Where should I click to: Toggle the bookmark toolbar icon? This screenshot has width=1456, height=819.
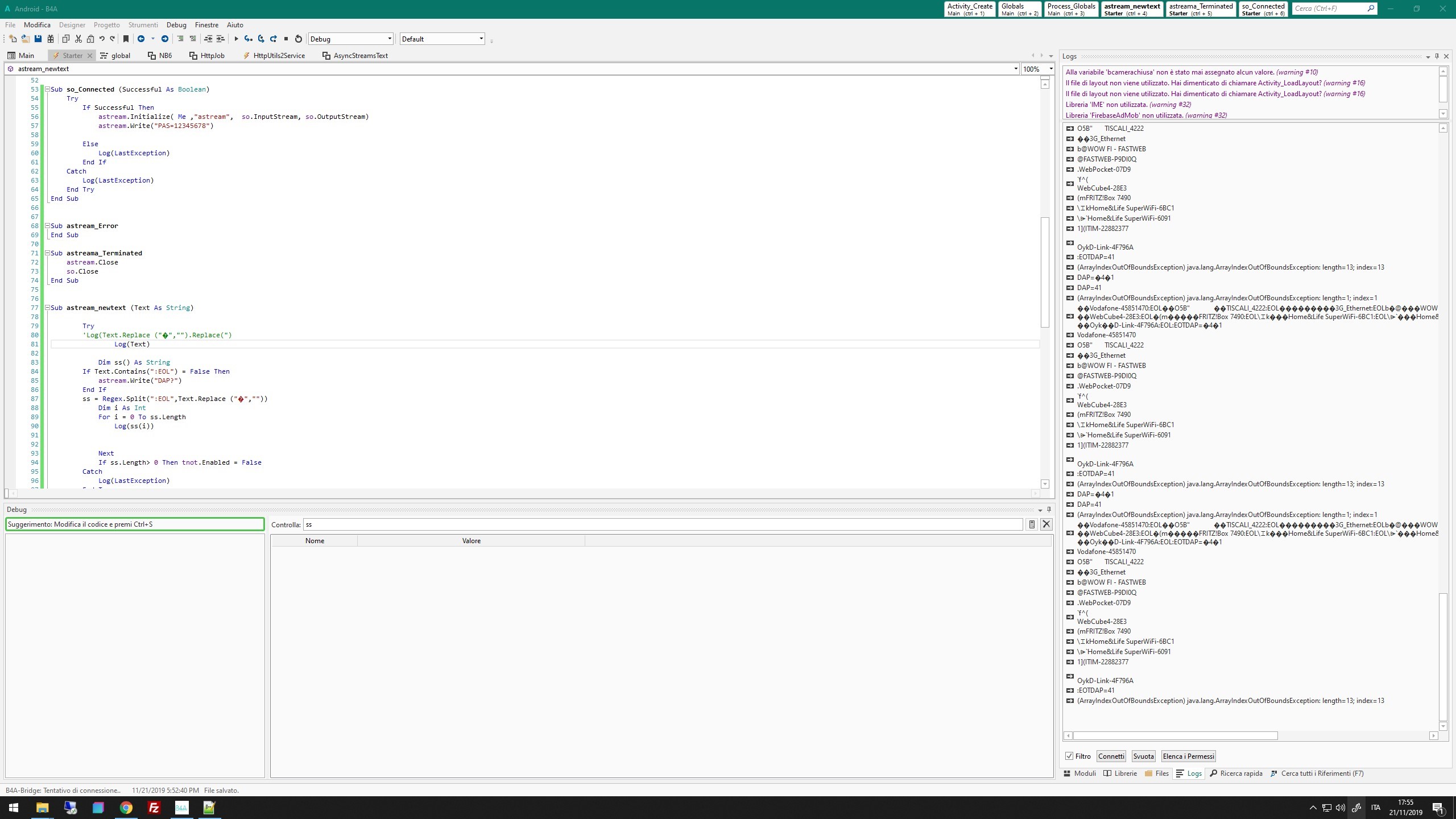(126, 39)
